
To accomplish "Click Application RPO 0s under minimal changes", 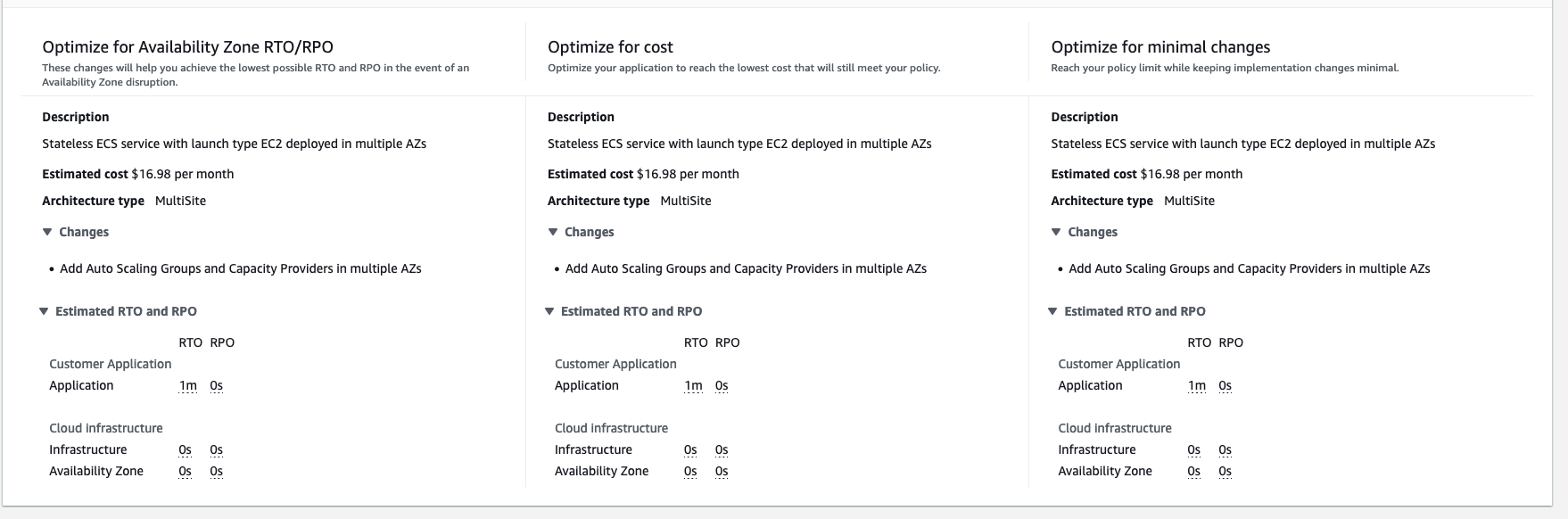I will 1226,385.
